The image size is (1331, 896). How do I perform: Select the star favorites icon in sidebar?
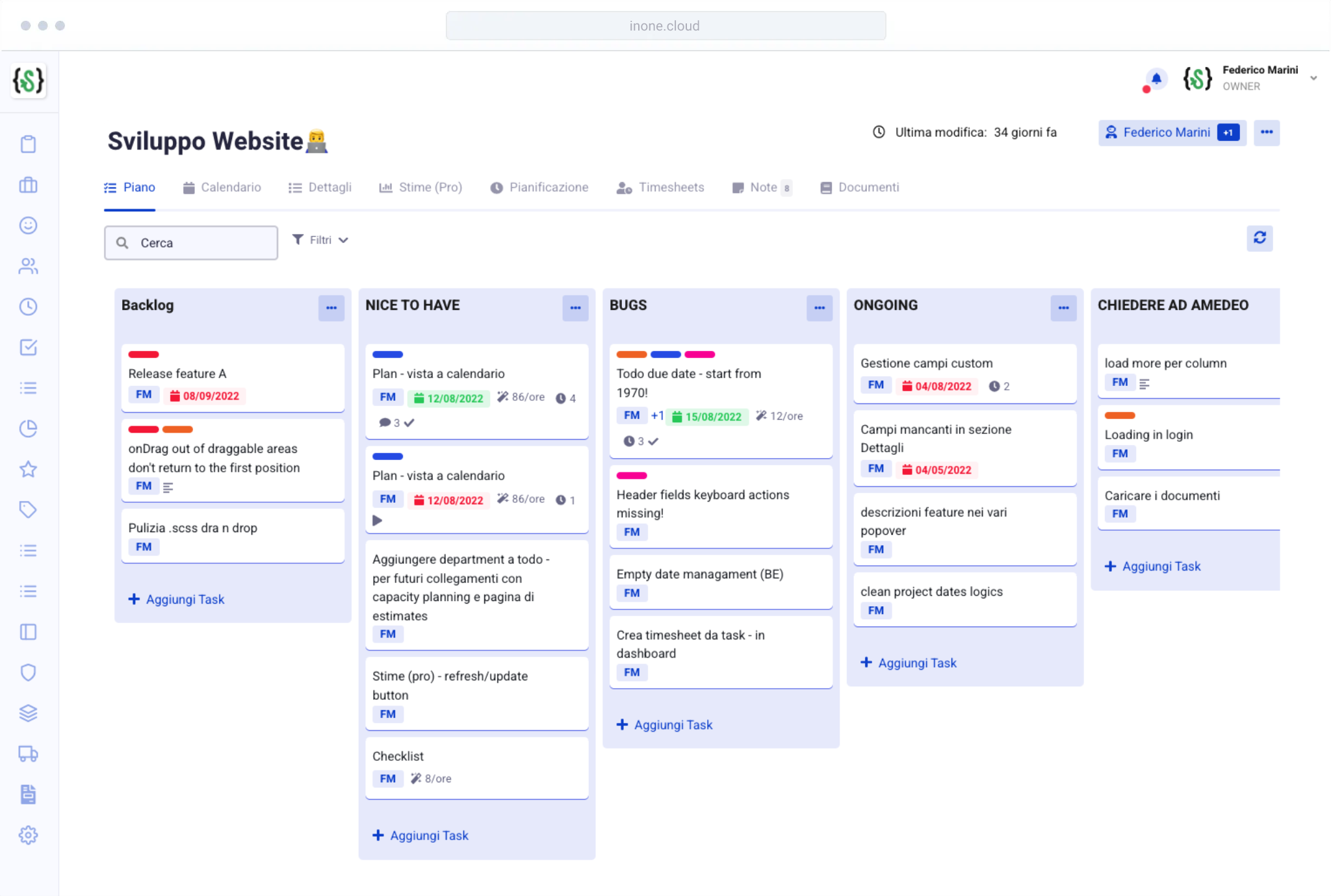pos(29,468)
